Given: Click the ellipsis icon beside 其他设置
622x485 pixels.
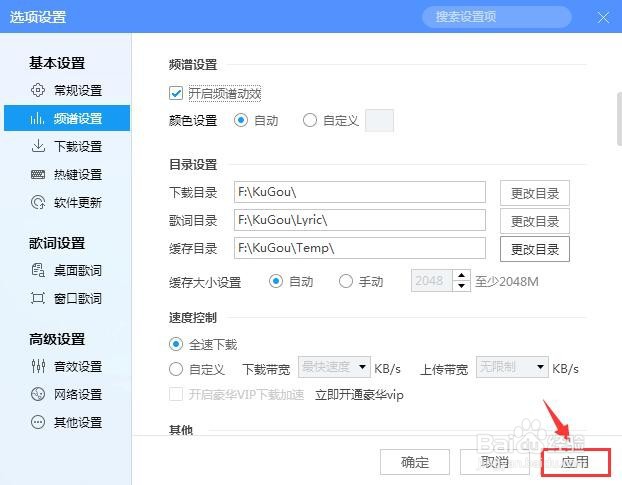Looking at the screenshot, I should pos(38,422).
